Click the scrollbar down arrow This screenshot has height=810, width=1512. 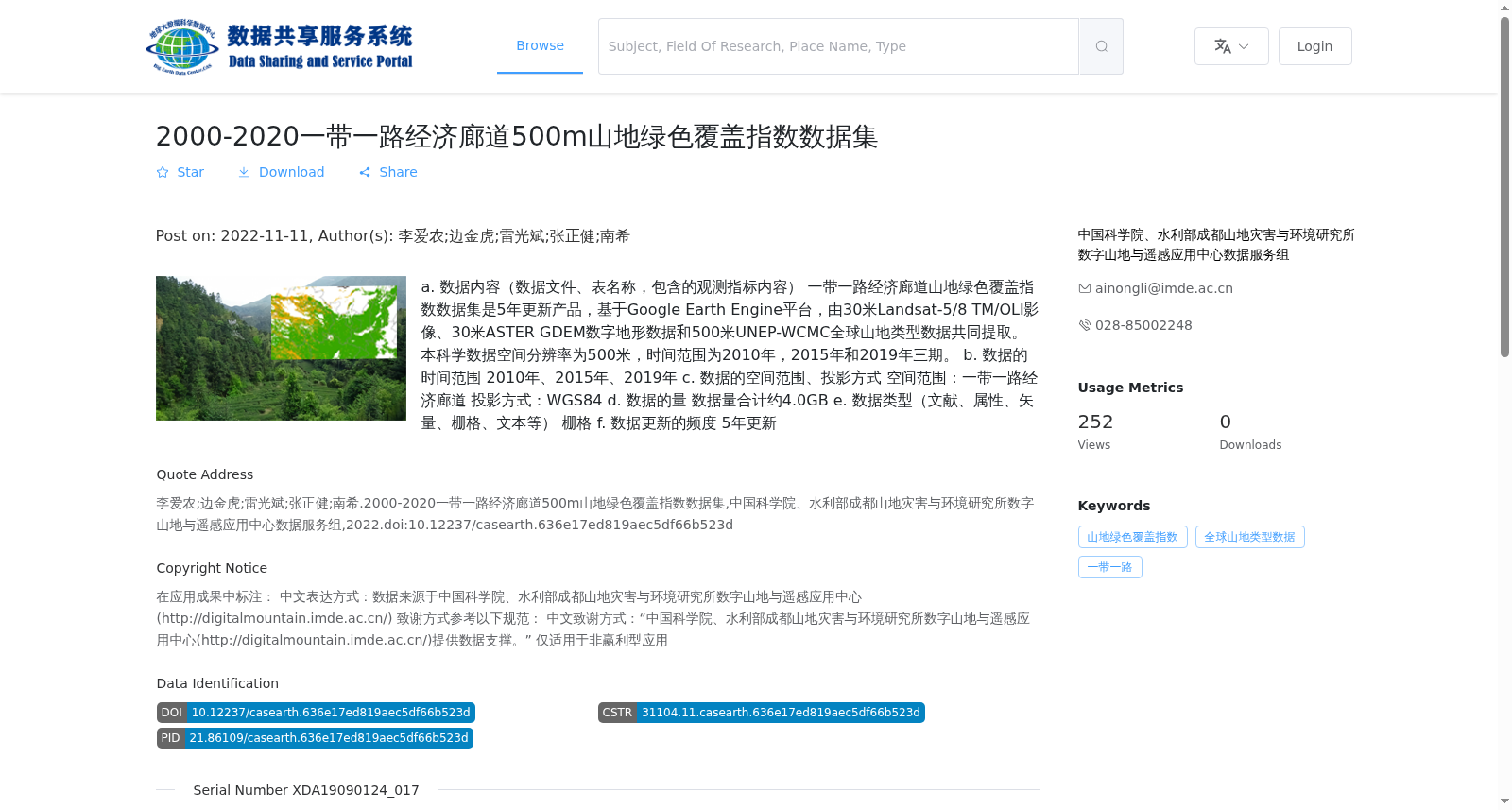click(x=1504, y=801)
